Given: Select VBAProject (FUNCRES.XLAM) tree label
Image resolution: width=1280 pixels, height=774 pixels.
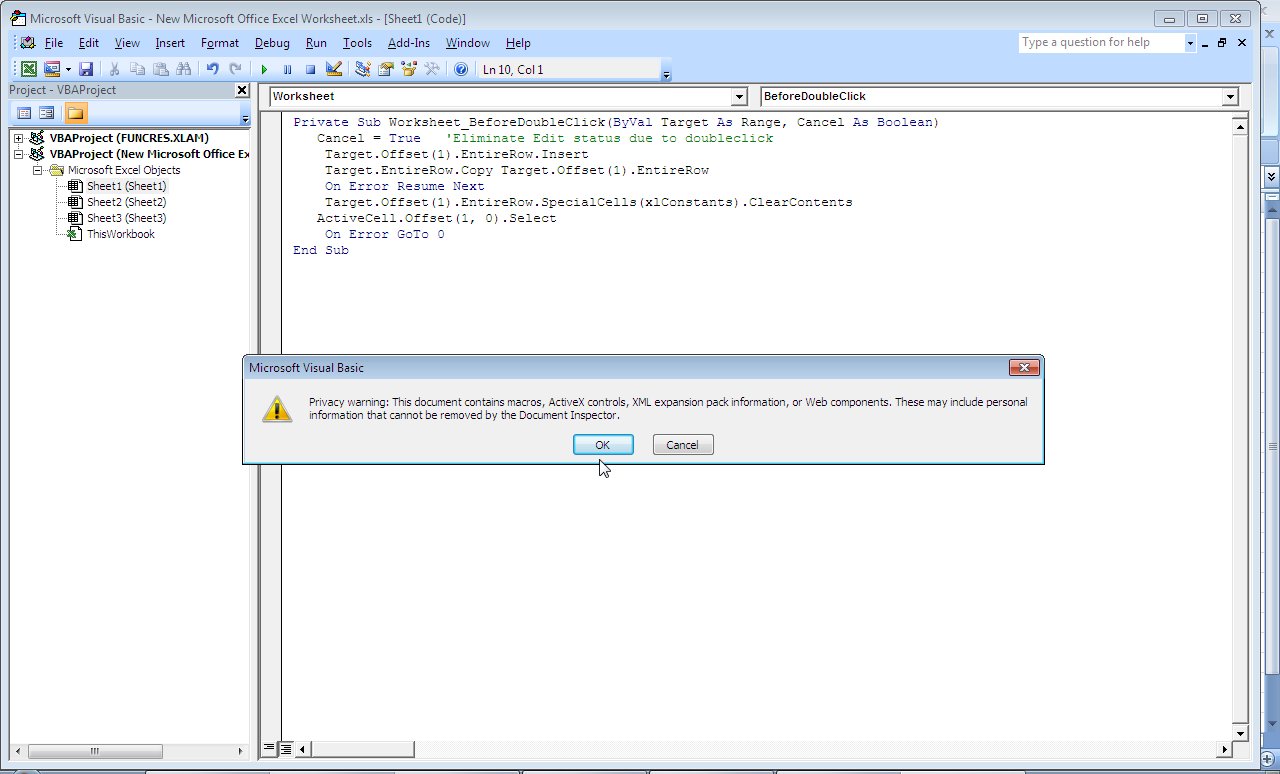Looking at the screenshot, I should tap(129, 138).
